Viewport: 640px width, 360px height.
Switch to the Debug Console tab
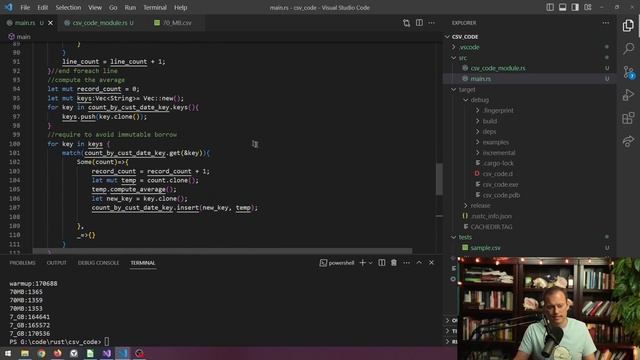pos(98,263)
